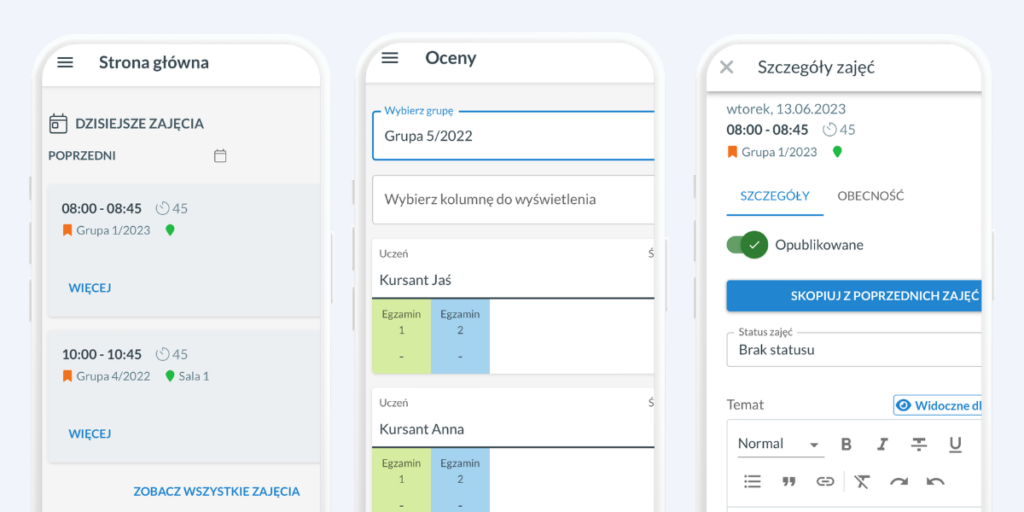Open the Wybierz grupę dropdown

pos(513,136)
